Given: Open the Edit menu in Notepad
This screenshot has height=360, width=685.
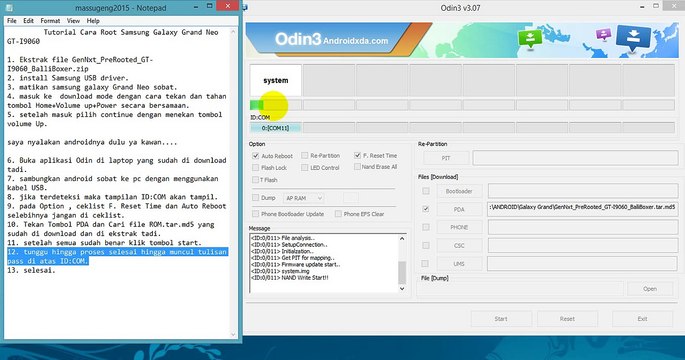Looking at the screenshot, I should tap(28, 21).
